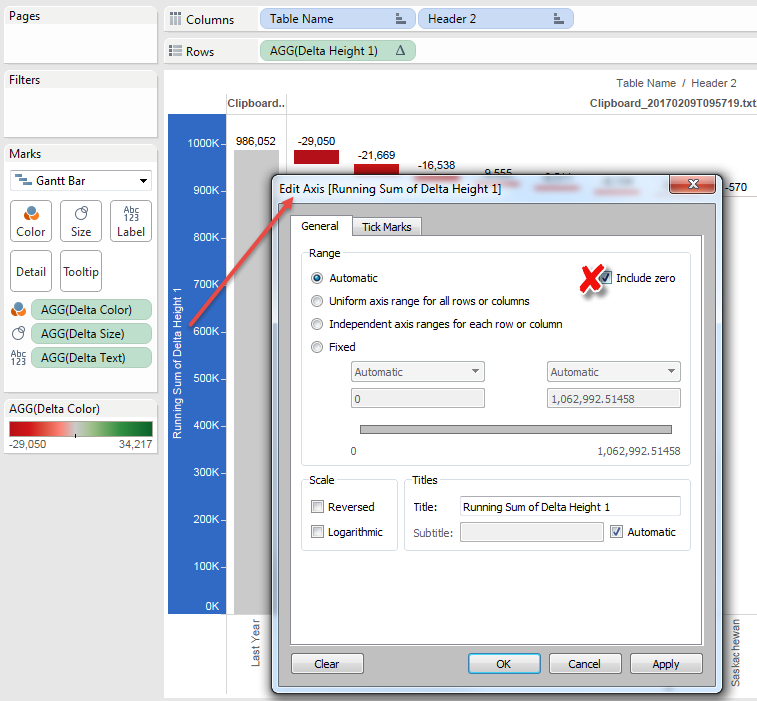Image resolution: width=757 pixels, height=701 pixels.
Task: Click the AGG(Delta Color) legend gradient
Action: pos(81,429)
